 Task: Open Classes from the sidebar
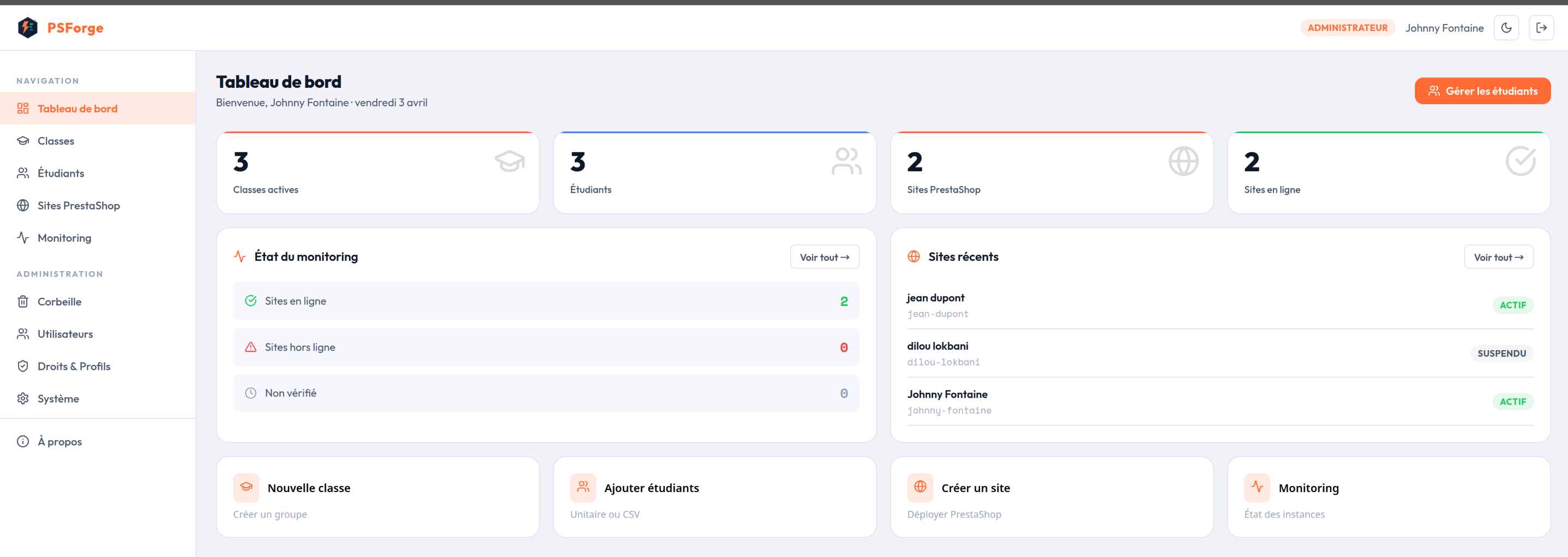(56, 141)
